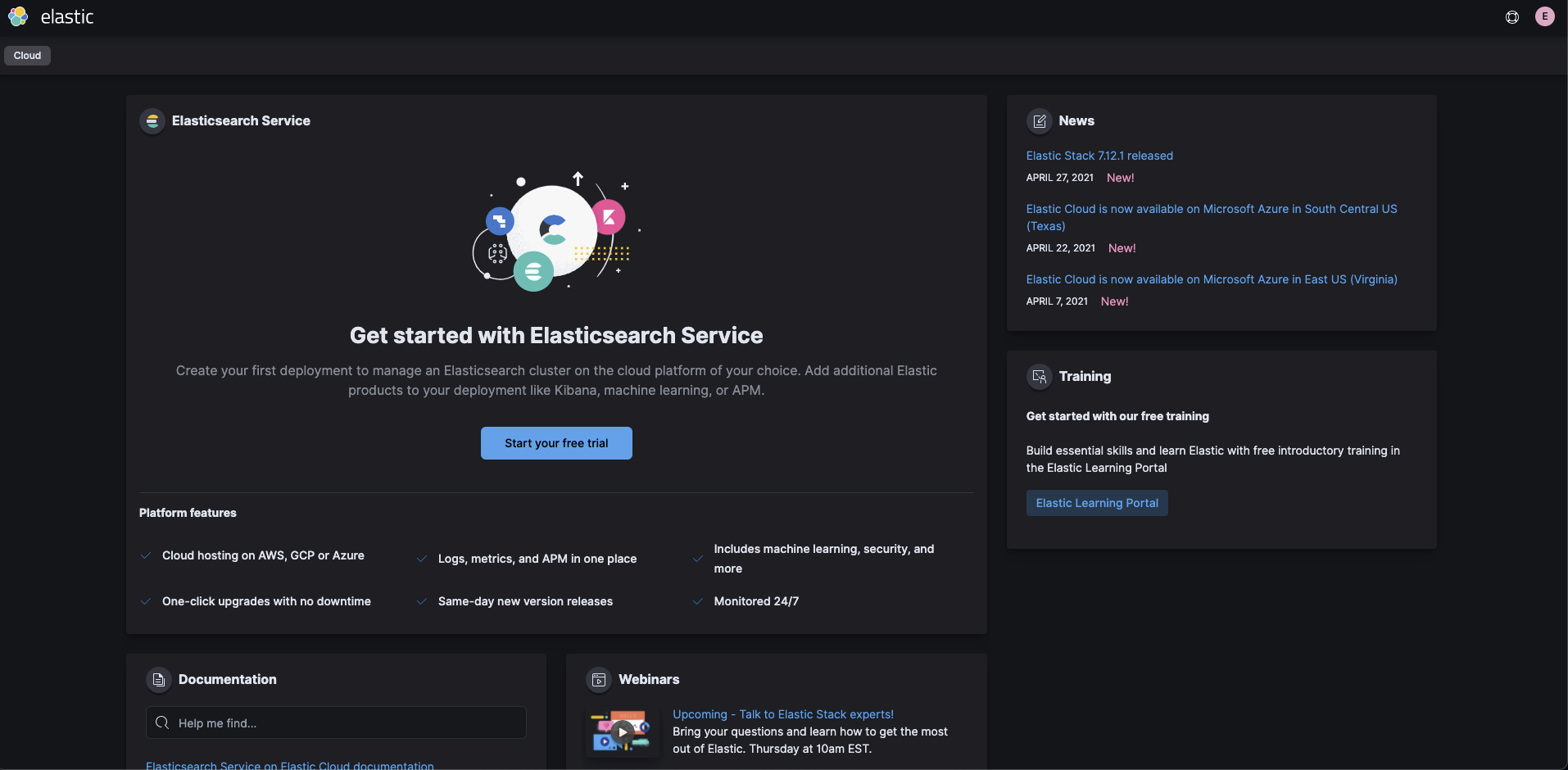Screen dimensions: 1568x770
Task: Click Get started with Elasticsearch Service heading
Action: click(556, 335)
